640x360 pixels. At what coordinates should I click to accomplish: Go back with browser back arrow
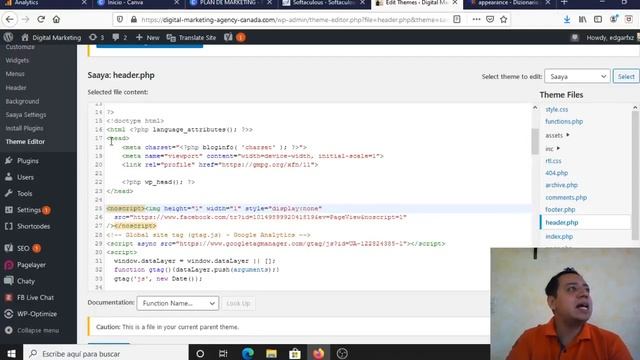tap(10, 19)
